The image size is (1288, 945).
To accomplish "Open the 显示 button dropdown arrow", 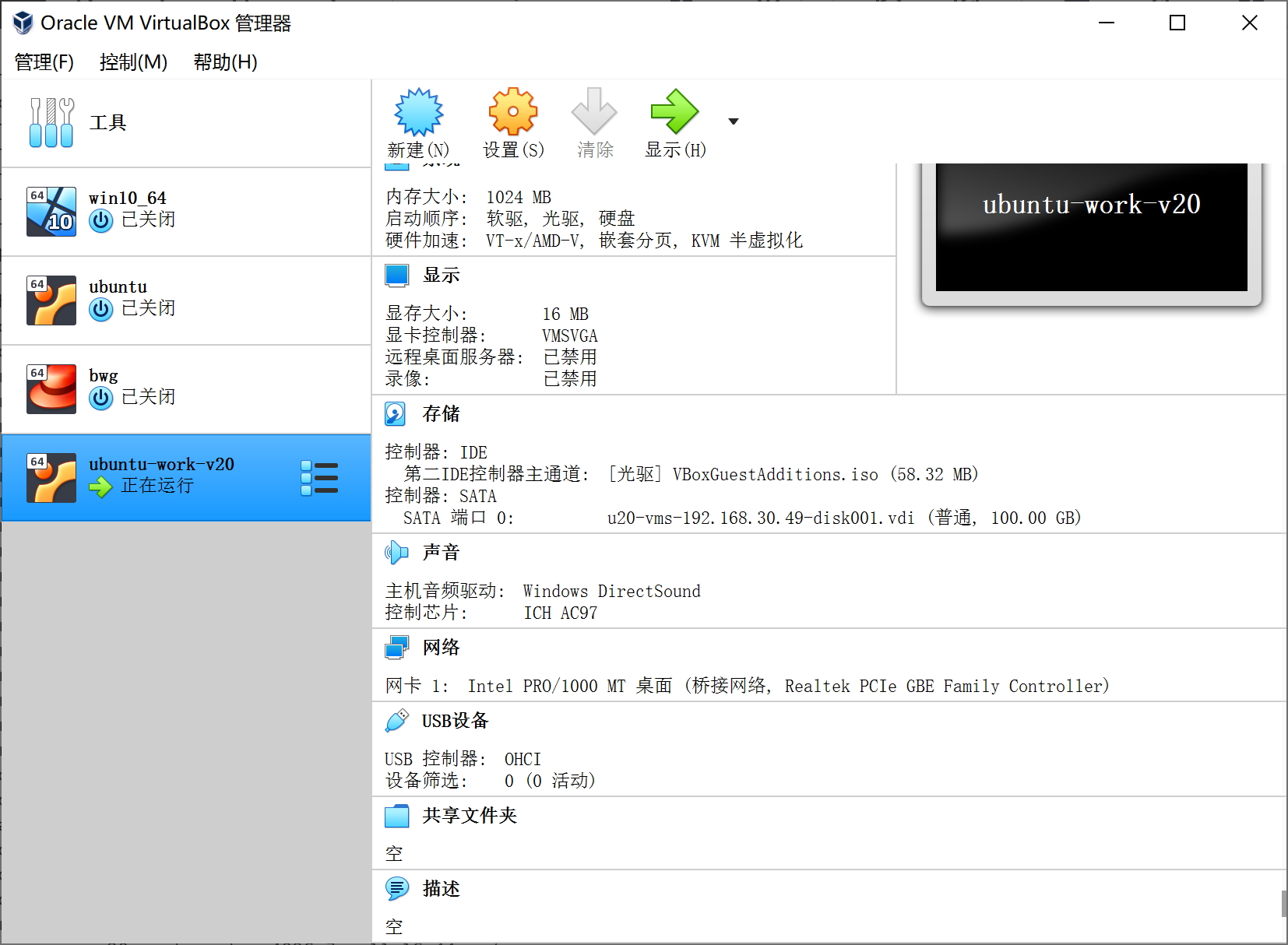I will coord(733,121).
